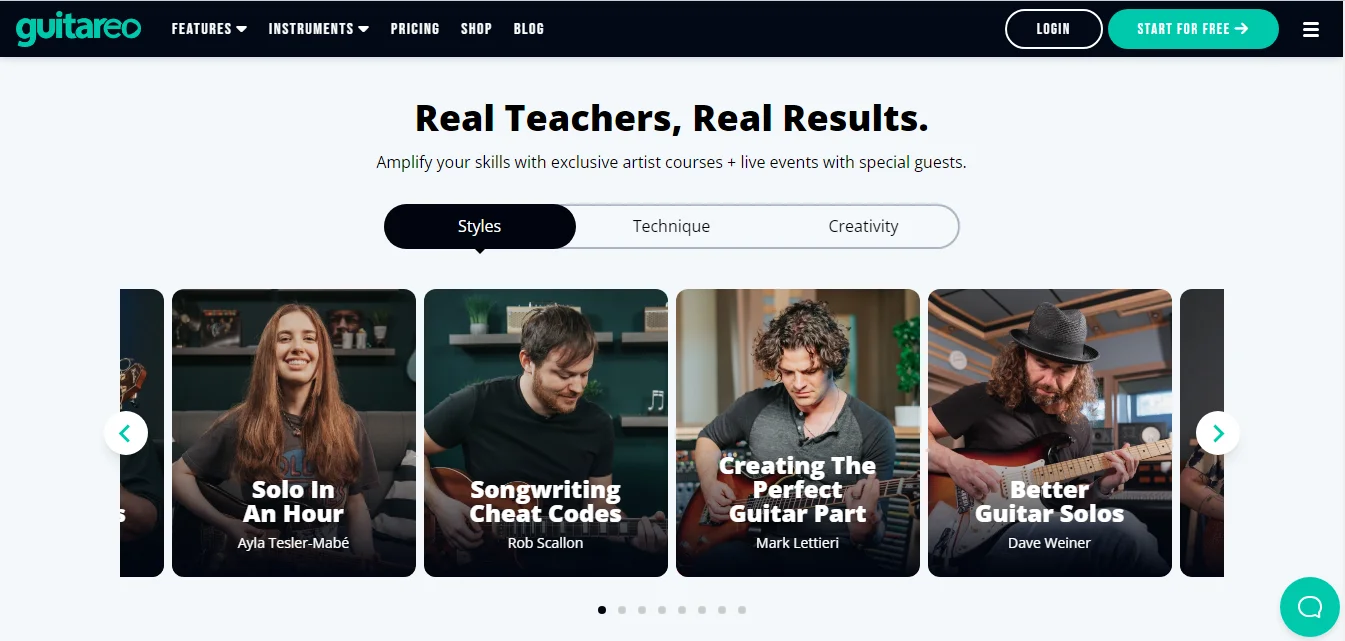Go to the previous carousel slide
Image resolution: width=1345 pixels, height=641 pixels.
point(126,433)
